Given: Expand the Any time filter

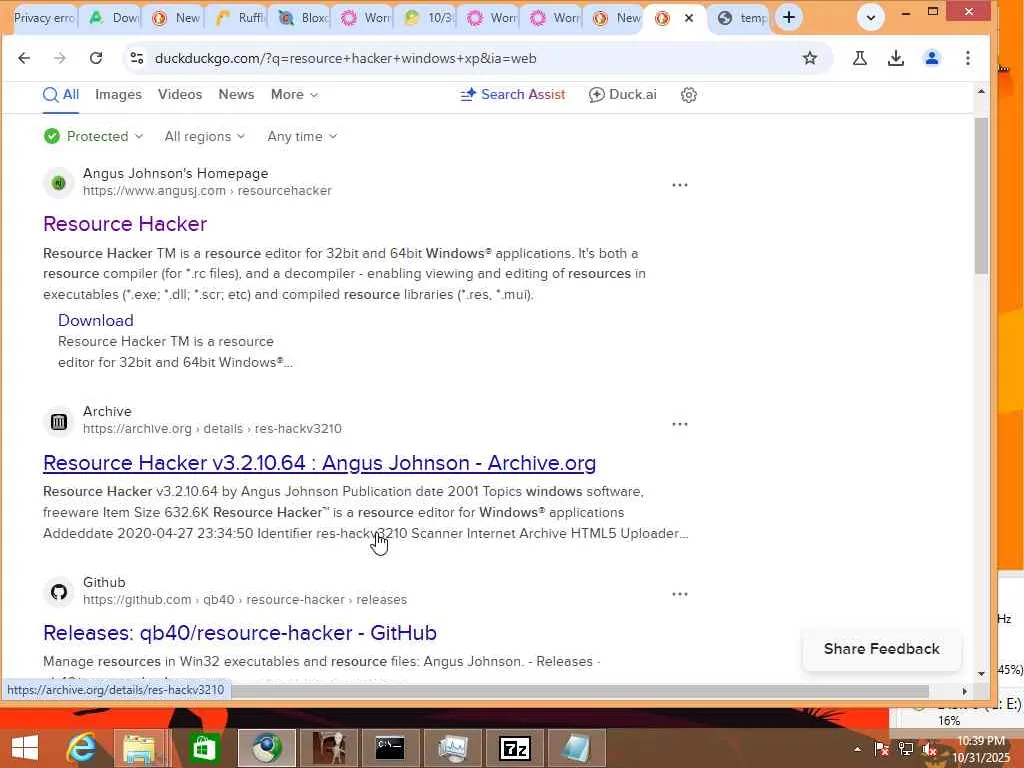Looking at the screenshot, I should (302, 136).
